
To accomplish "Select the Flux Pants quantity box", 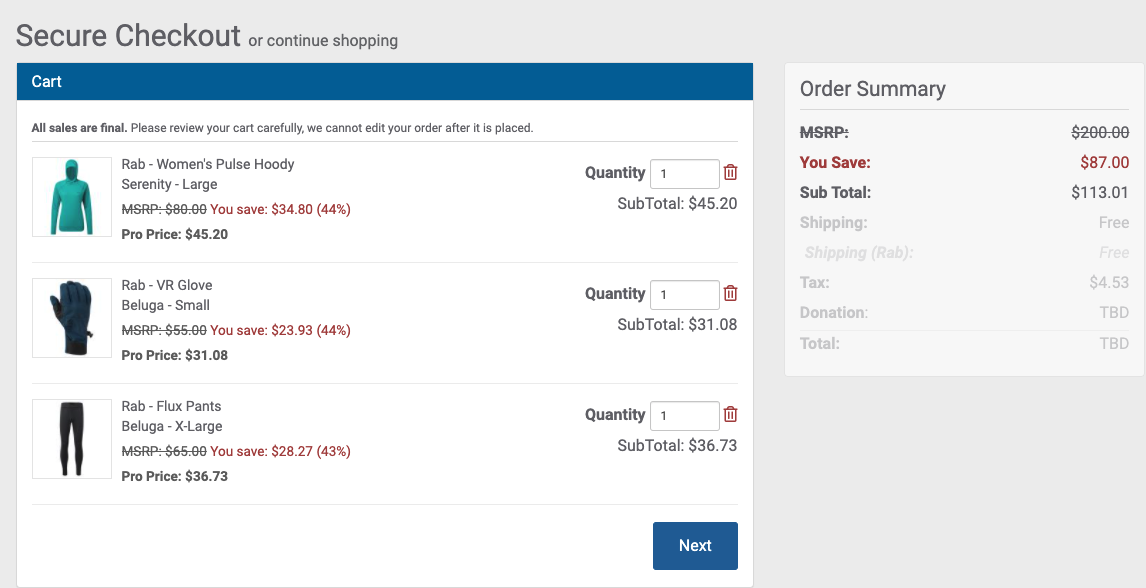I will click(684, 415).
